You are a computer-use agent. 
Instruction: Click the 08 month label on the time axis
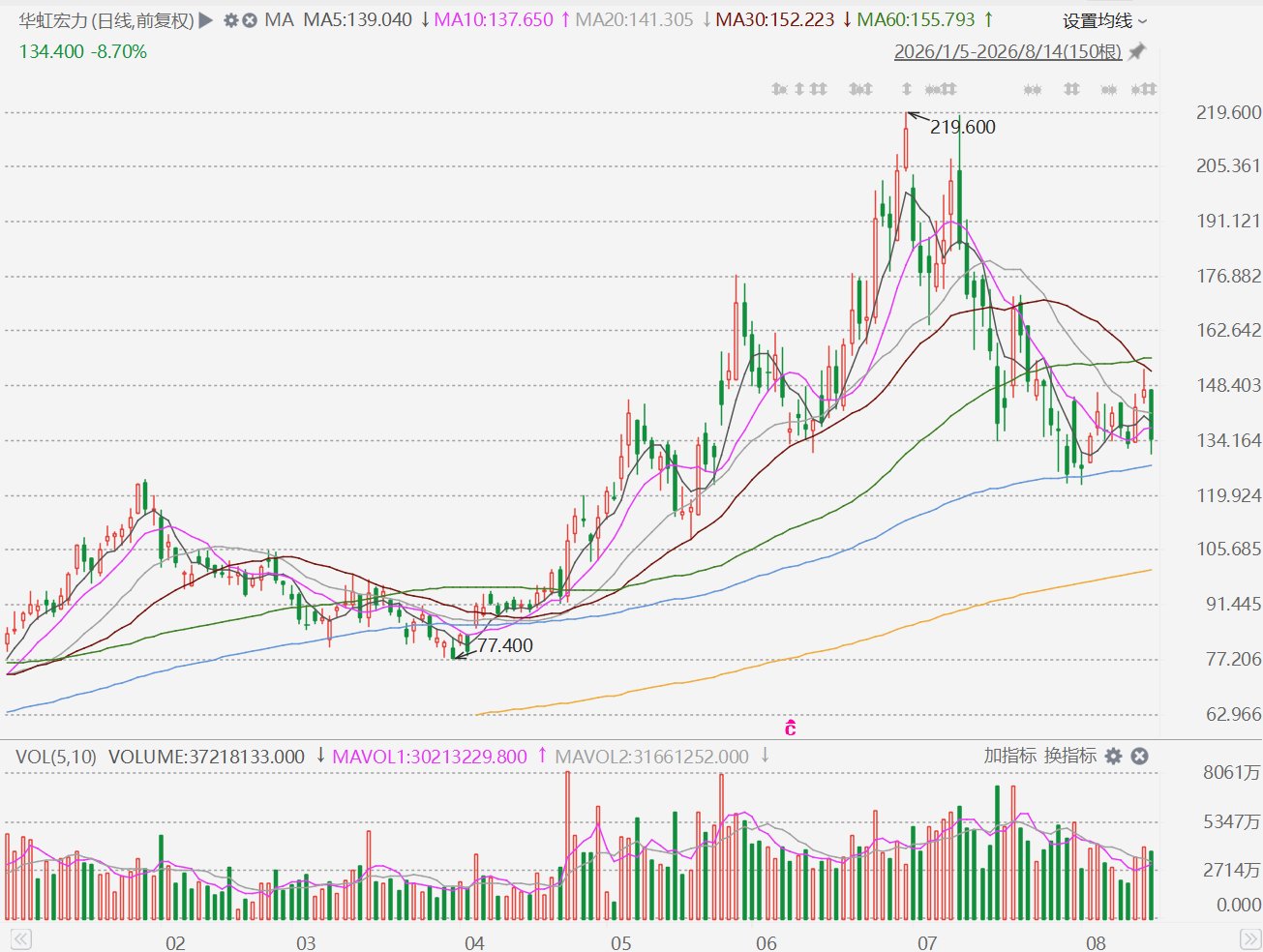1096,942
